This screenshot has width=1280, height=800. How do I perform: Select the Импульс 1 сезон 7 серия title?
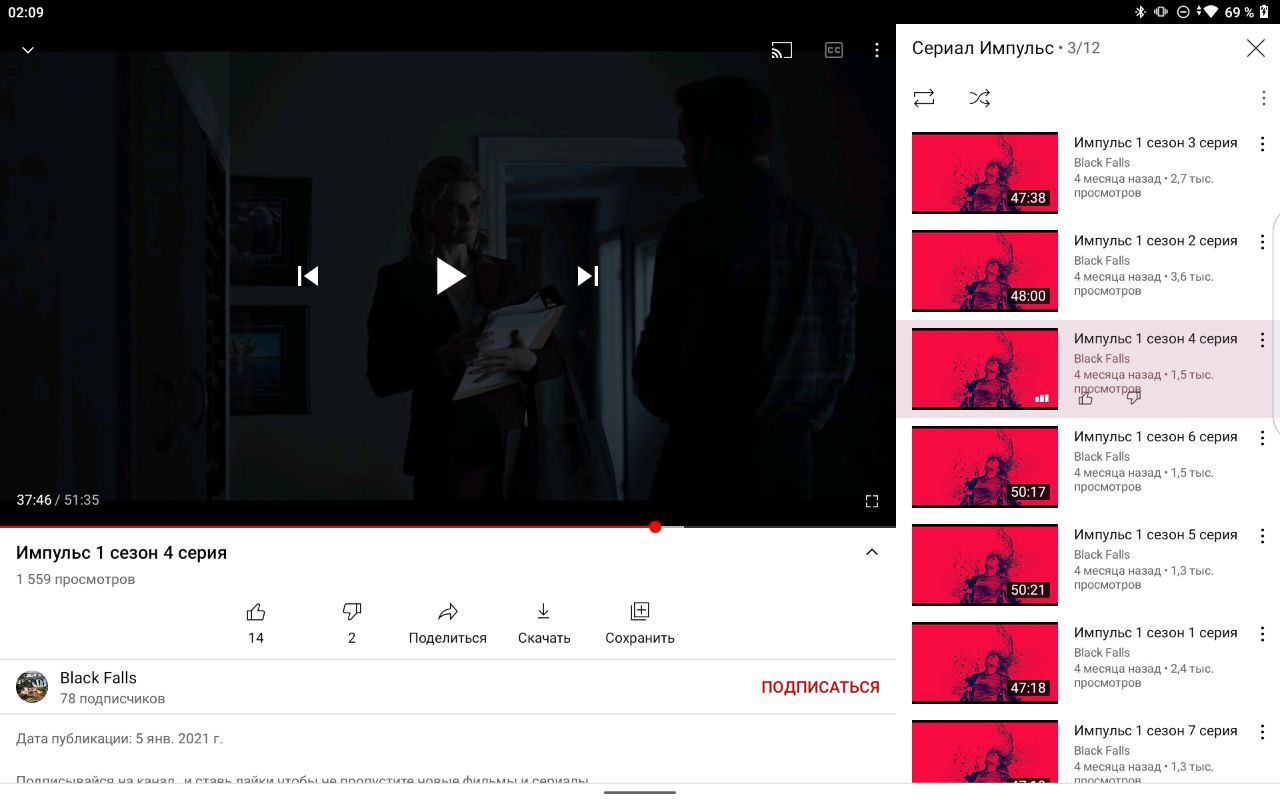click(x=1156, y=731)
